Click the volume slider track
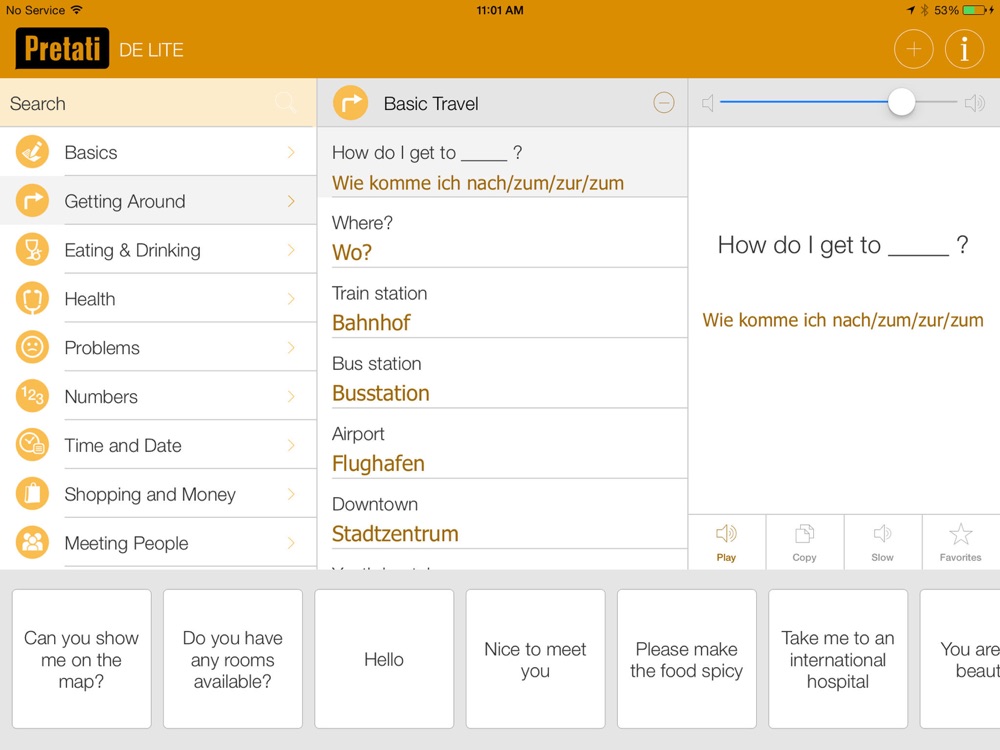 838,102
